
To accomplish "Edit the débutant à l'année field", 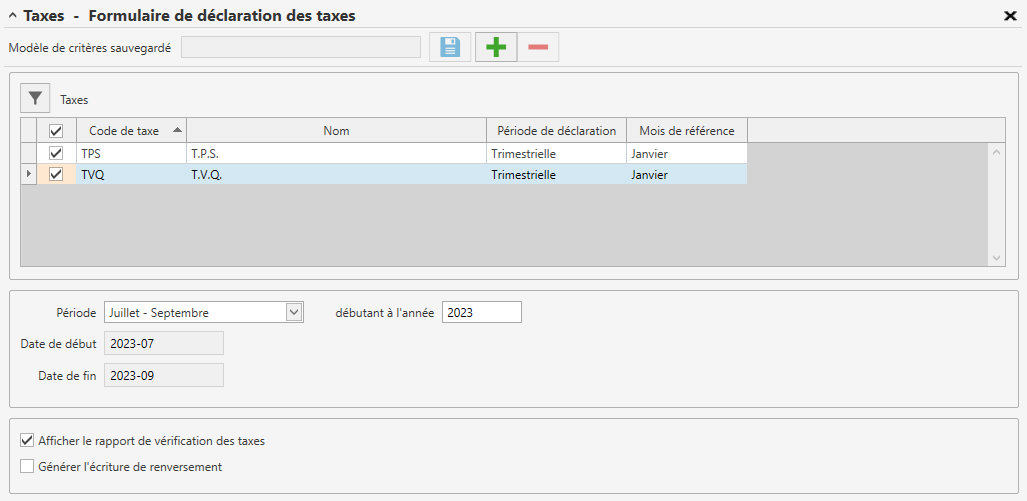I will click(x=482, y=312).
